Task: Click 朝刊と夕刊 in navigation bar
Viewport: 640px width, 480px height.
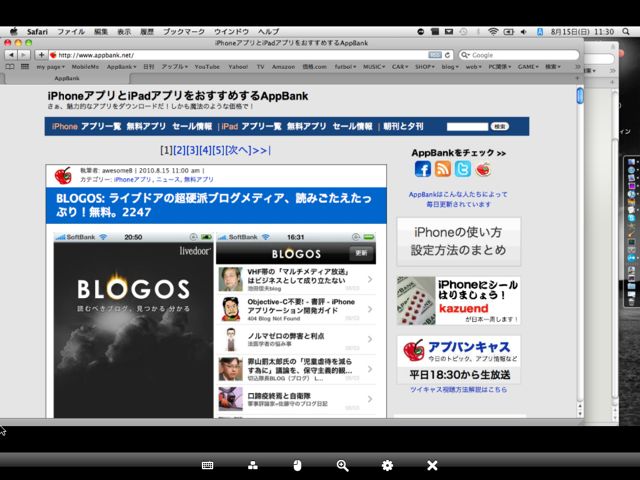Action: click(x=403, y=127)
